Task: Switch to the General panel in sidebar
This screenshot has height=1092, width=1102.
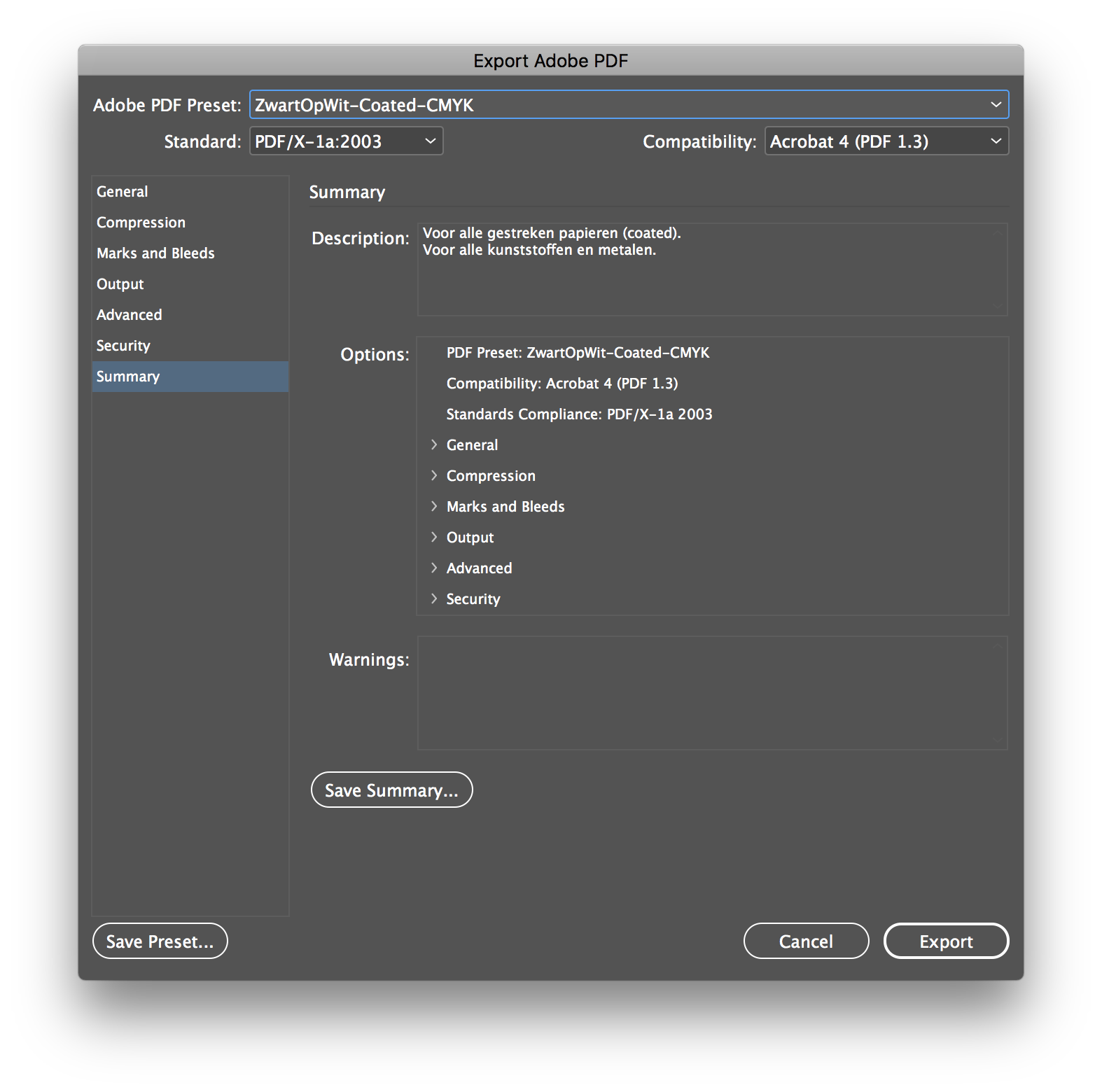Action: [190, 192]
